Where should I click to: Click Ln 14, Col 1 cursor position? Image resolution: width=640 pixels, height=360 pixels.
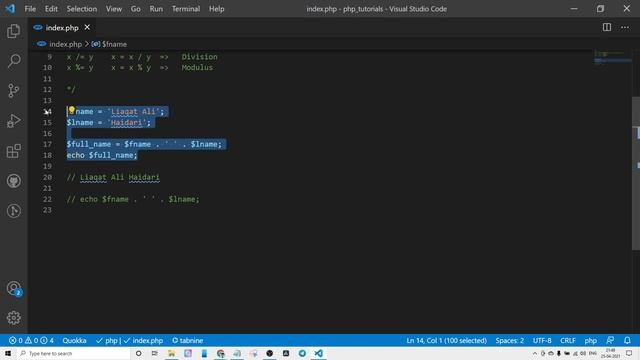(447, 340)
